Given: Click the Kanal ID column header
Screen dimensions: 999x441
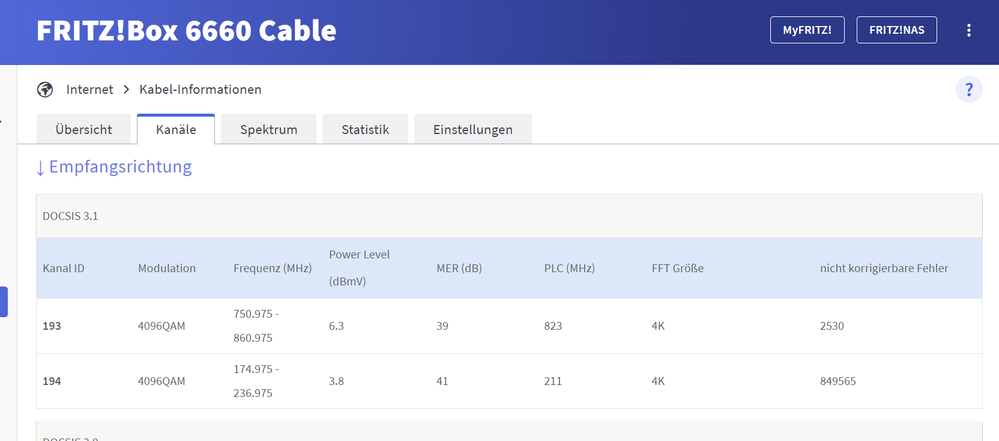Looking at the screenshot, I should [63, 268].
